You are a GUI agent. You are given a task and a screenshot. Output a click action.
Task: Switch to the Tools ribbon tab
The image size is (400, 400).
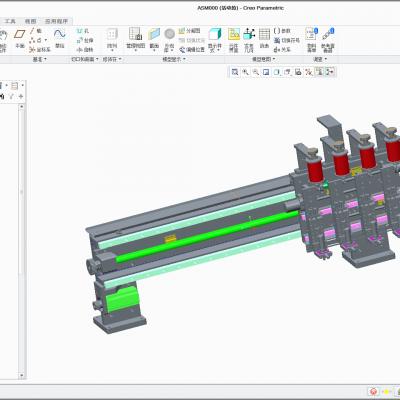click(x=10, y=21)
